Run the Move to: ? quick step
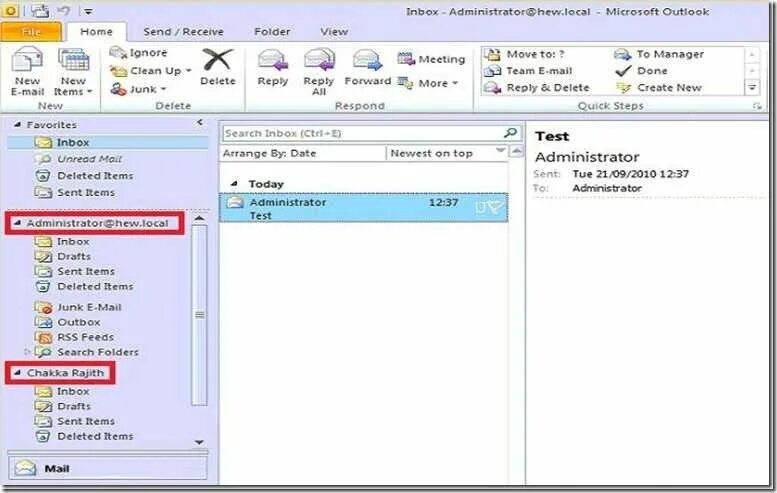The image size is (777, 493). pos(524,54)
